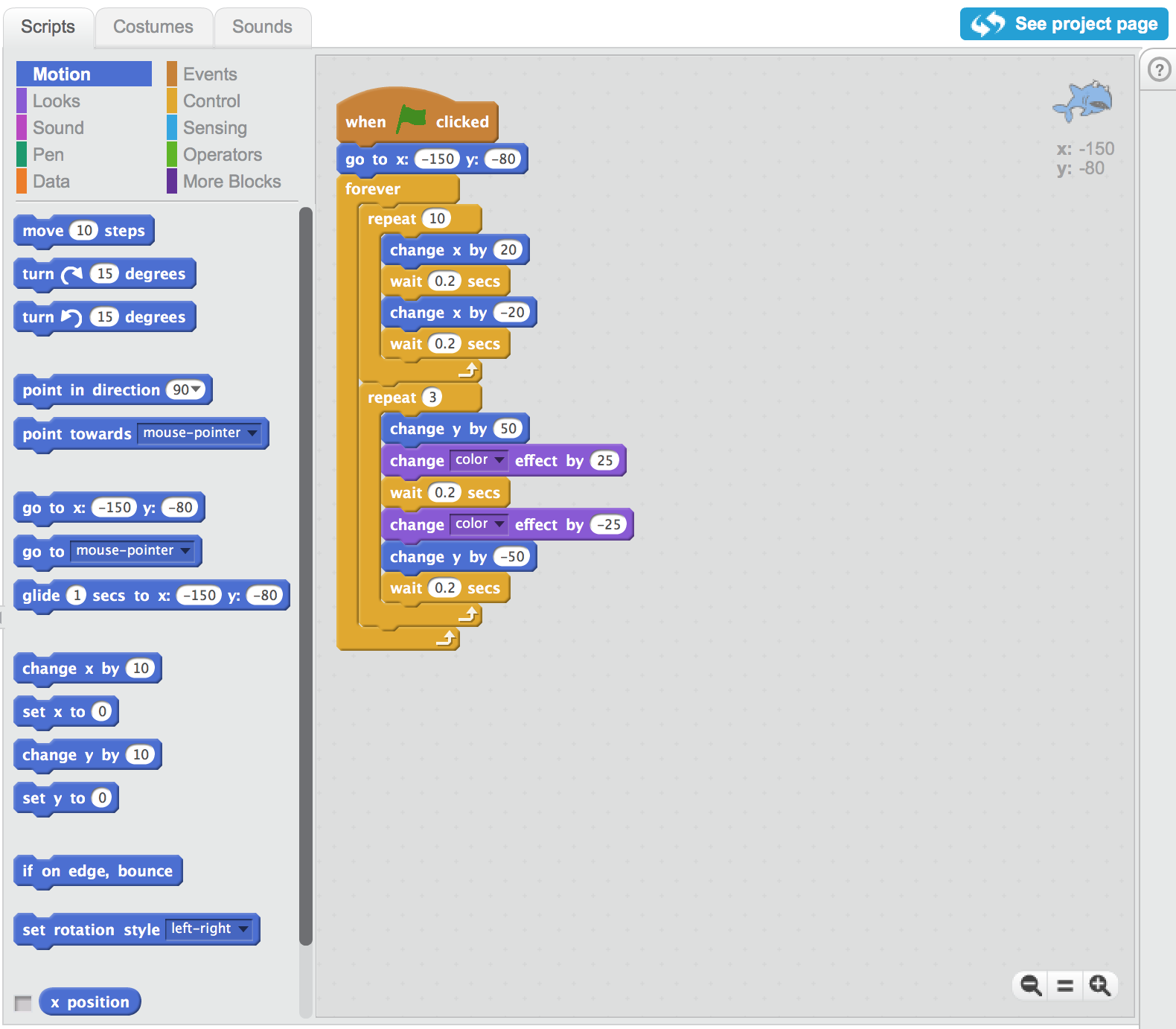This screenshot has height=1029, width=1176.
Task: Select the Control block category
Action: [212, 101]
